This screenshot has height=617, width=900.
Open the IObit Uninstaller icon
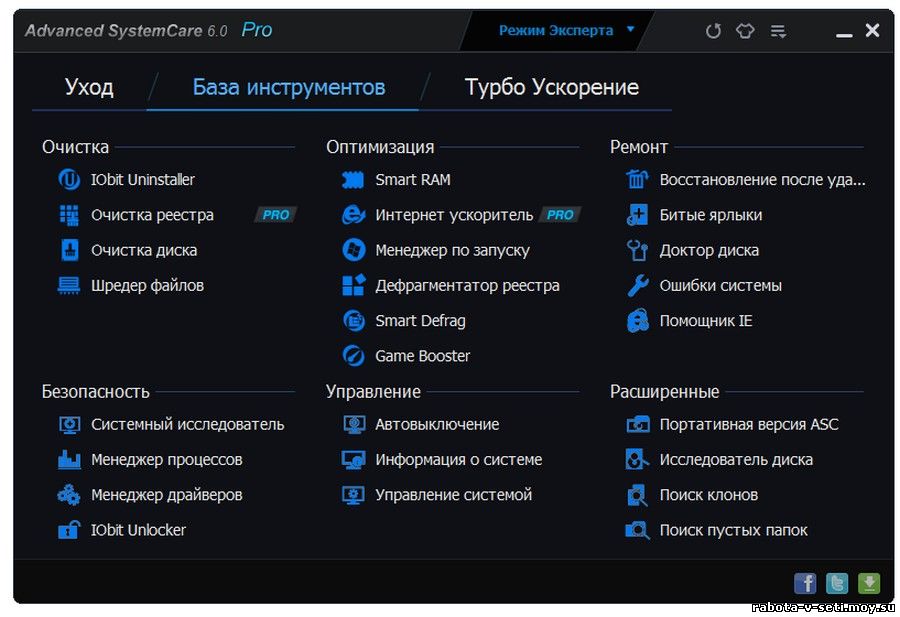tap(69, 180)
